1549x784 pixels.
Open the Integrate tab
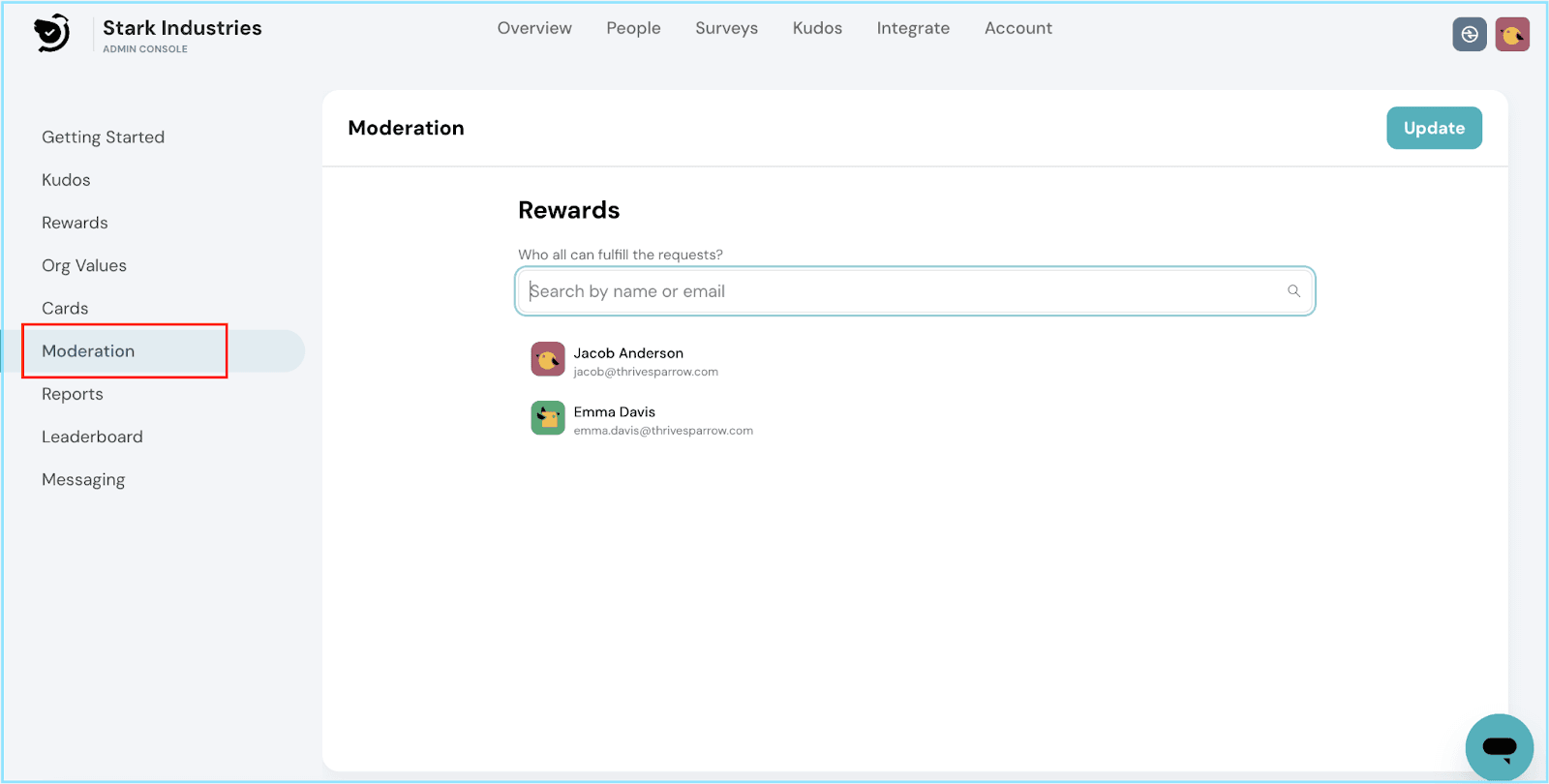[913, 28]
